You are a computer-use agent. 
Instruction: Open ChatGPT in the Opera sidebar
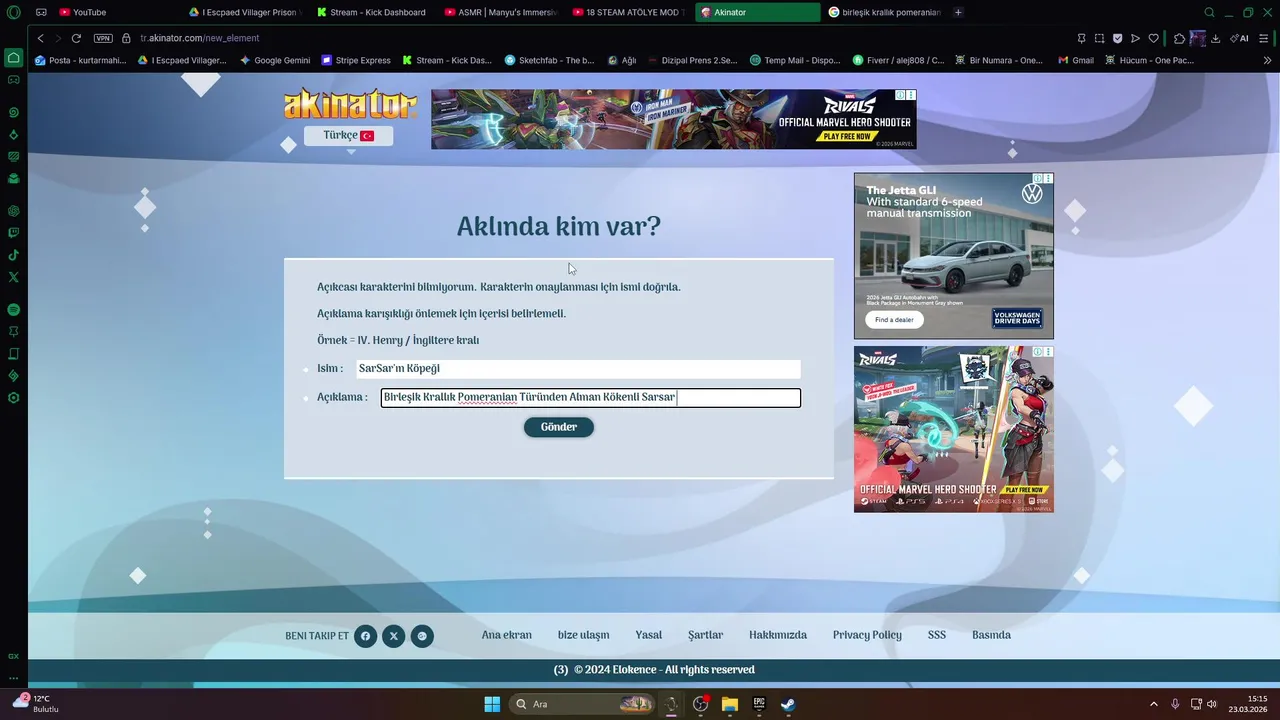tap(13, 211)
